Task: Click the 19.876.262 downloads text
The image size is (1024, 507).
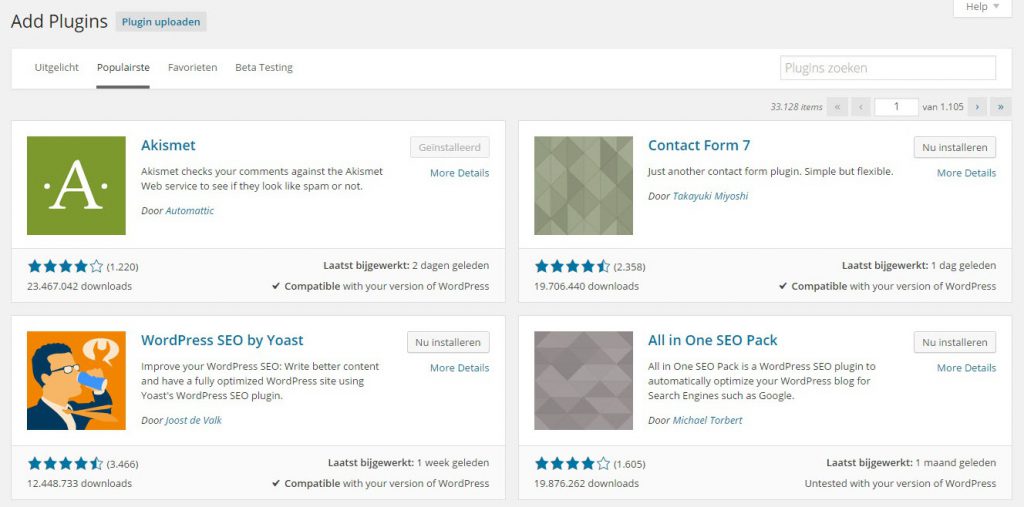Action: tap(586, 484)
